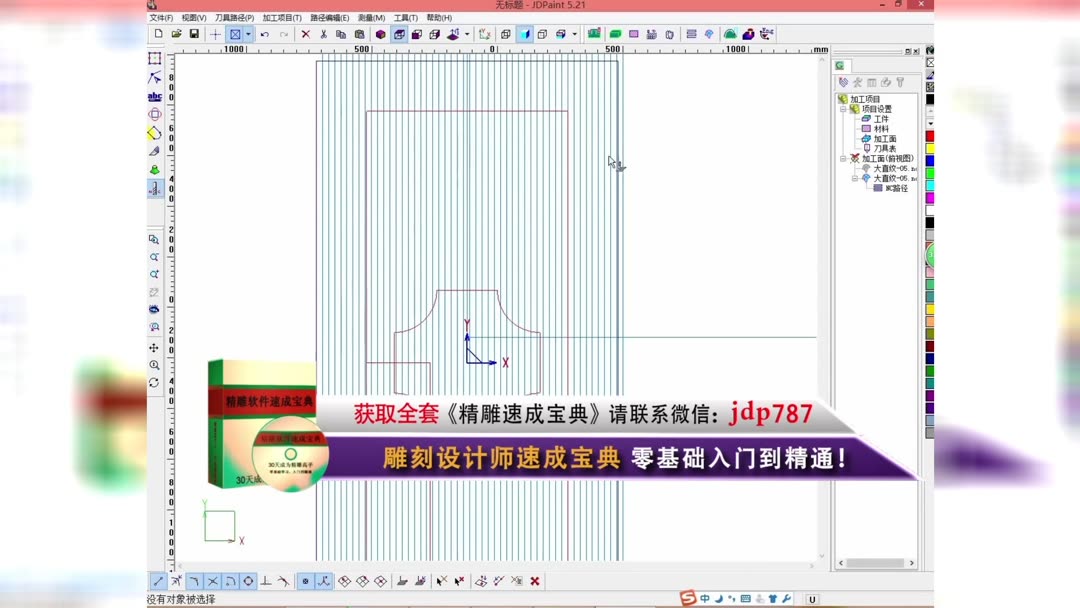The height and width of the screenshot is (608, 1080).
Task: Toggle the rectangular selection mode button
Action: click(235, 33)
